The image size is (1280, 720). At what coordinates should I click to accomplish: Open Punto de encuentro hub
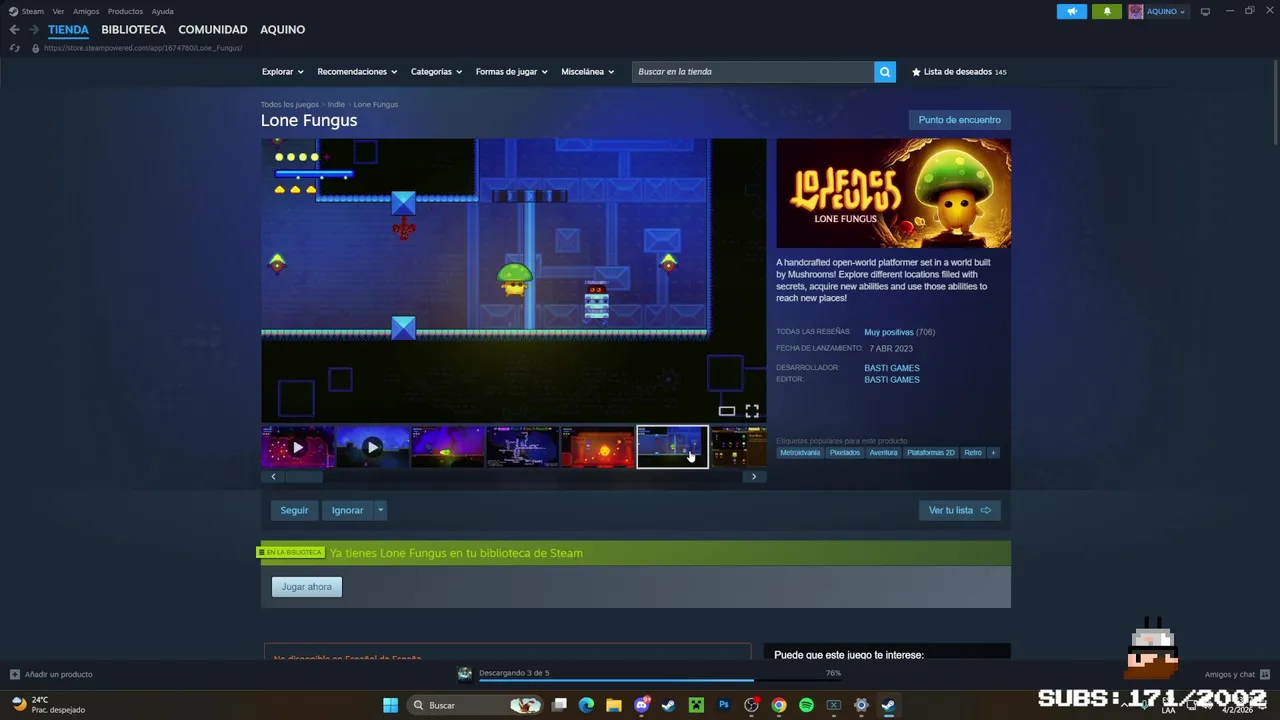pyautogui.click(x=959, y=120)
